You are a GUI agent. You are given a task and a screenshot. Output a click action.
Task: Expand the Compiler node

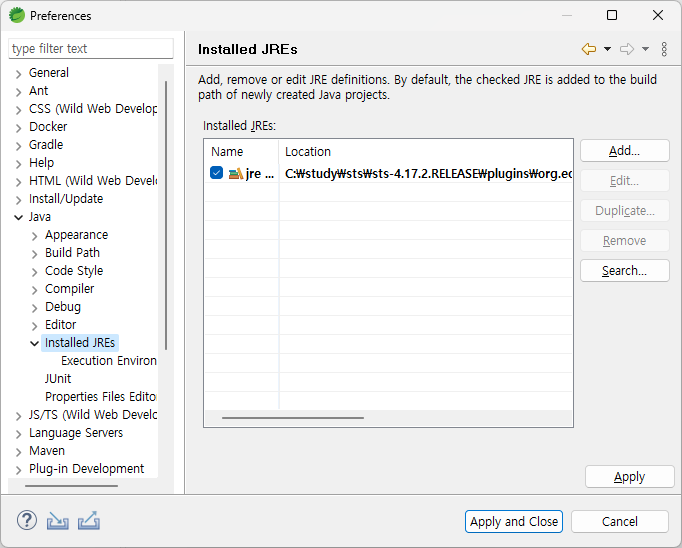tap(34, 290)
